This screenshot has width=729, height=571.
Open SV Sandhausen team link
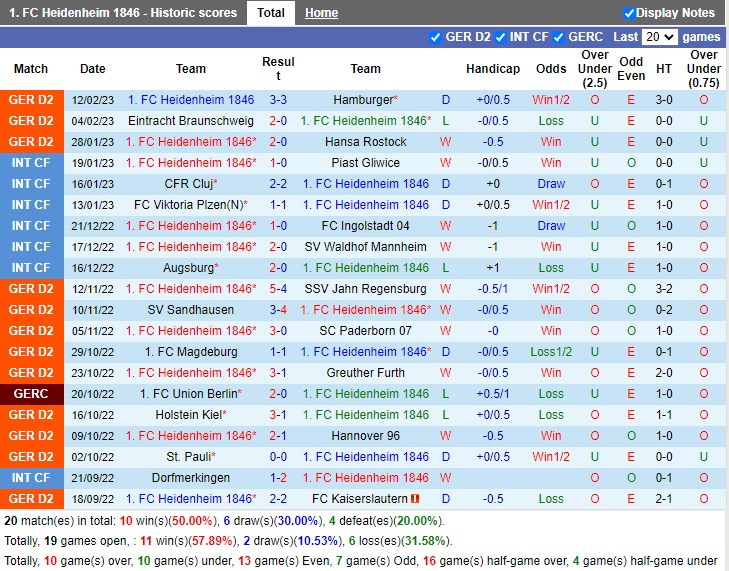(191, 310)
